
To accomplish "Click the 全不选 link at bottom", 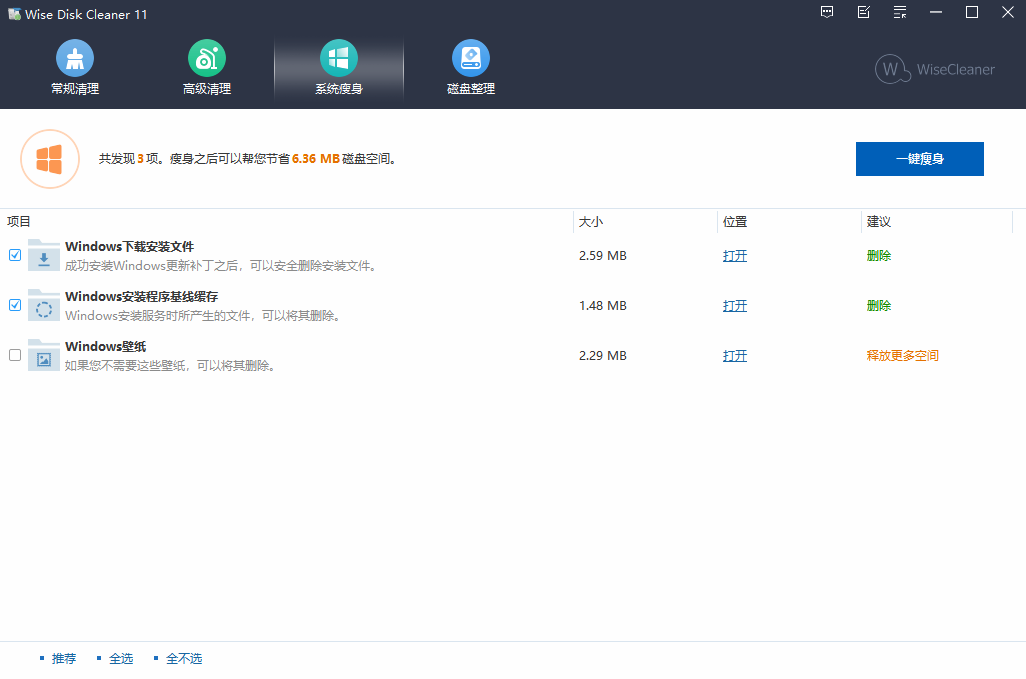I will point(184,659).
